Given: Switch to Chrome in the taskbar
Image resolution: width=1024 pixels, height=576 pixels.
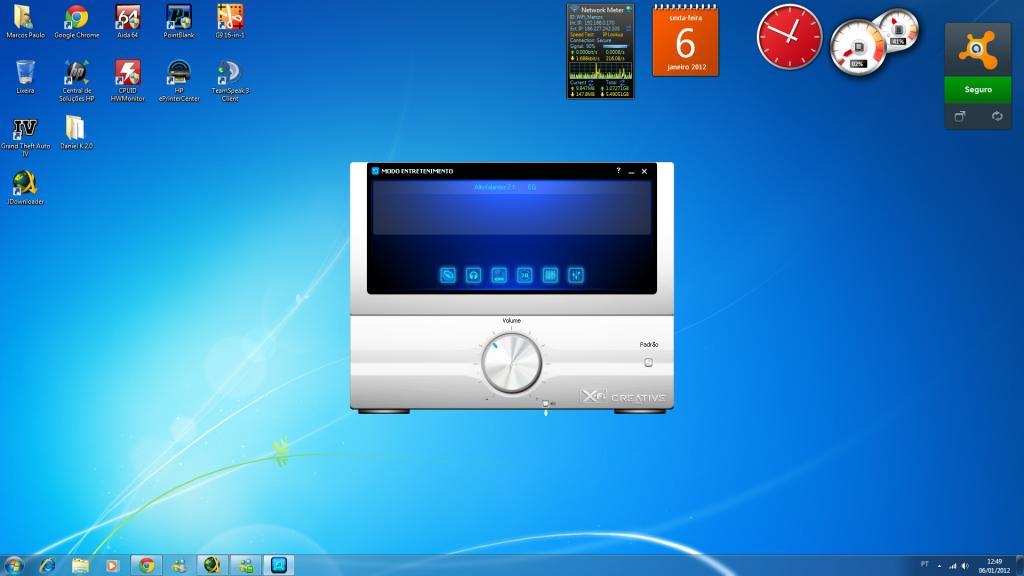Looking at the screenshot, I should 146,566.
